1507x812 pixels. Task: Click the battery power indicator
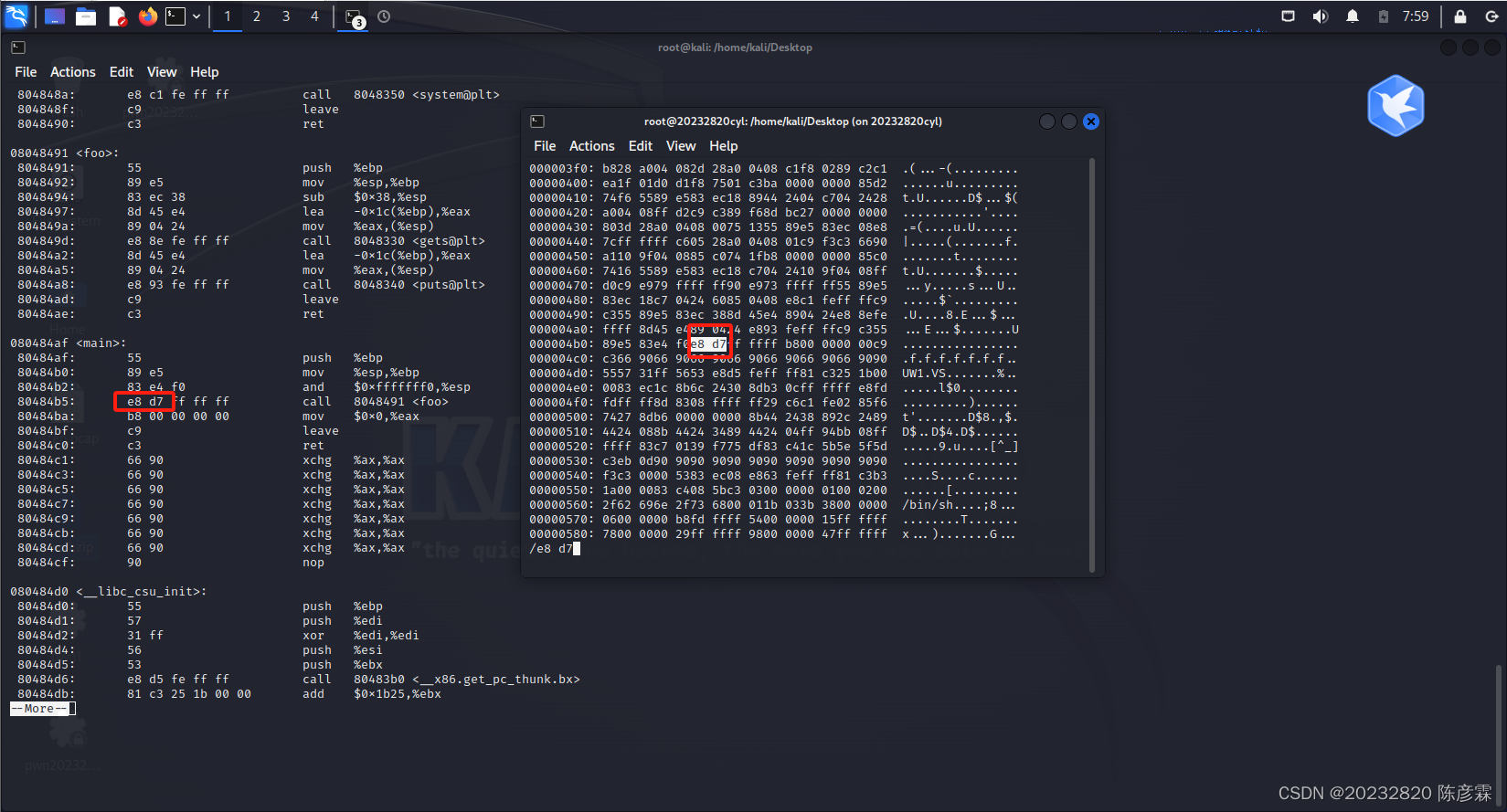pos(1384,16)
